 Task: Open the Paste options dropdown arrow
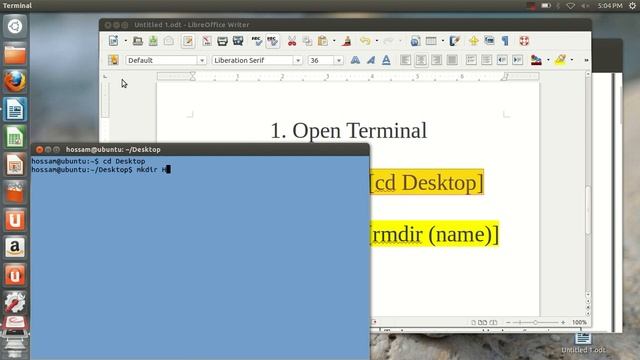[x=334, y=41]
